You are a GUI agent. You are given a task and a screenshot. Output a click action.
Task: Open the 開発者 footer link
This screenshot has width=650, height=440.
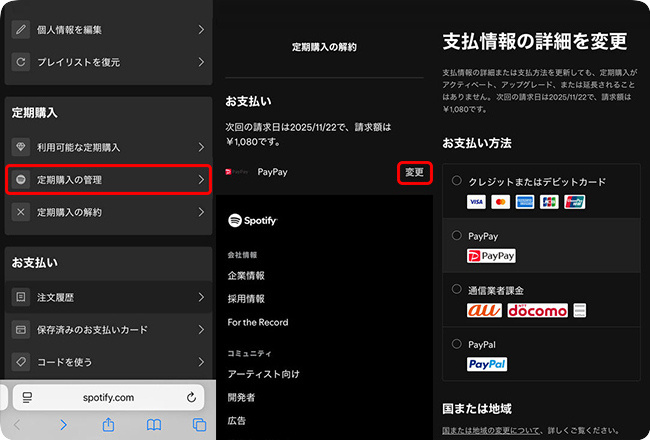pyautogui.click(x=241, y=397)
